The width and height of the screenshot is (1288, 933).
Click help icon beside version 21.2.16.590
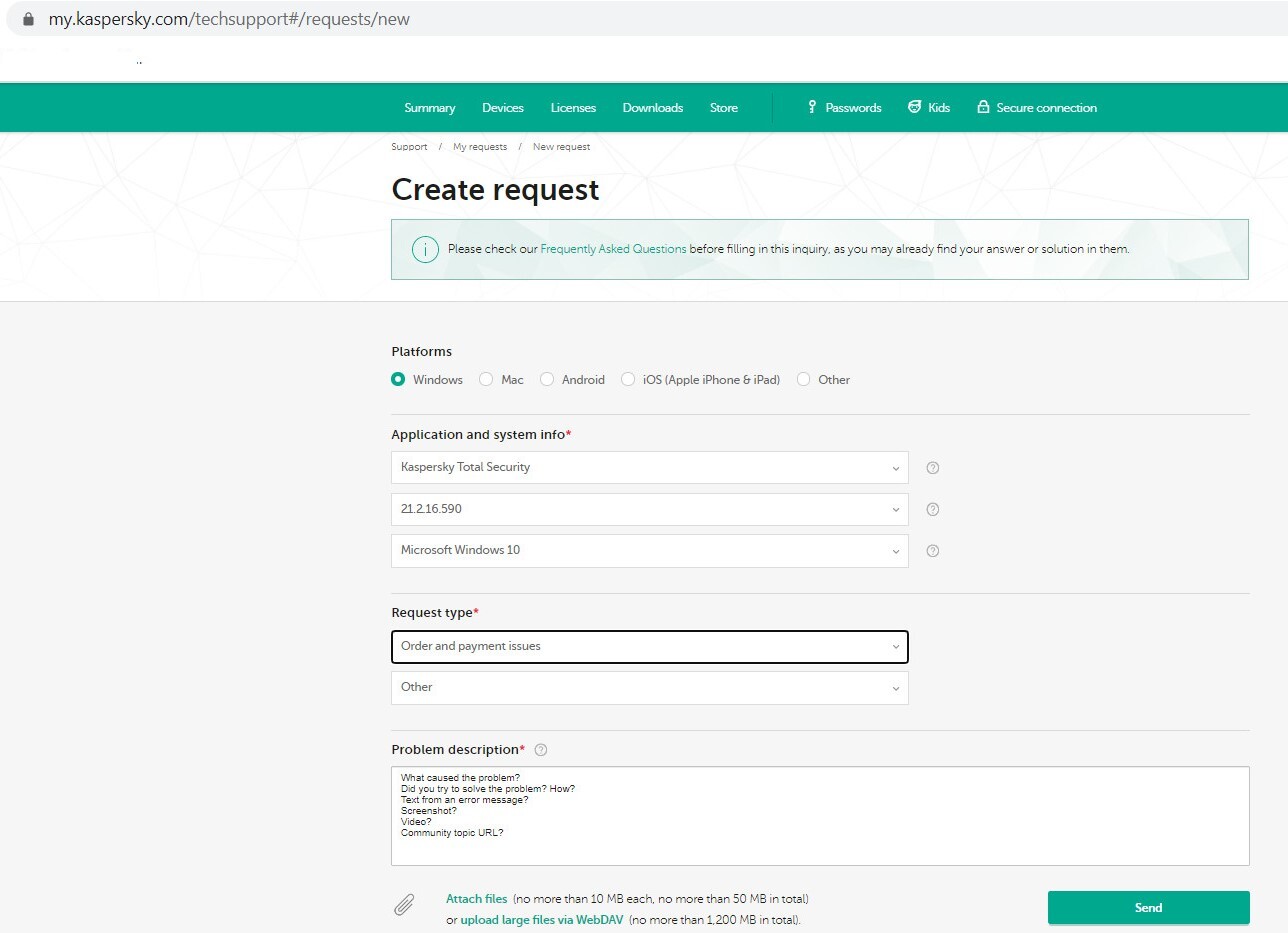tap(933, 509)
